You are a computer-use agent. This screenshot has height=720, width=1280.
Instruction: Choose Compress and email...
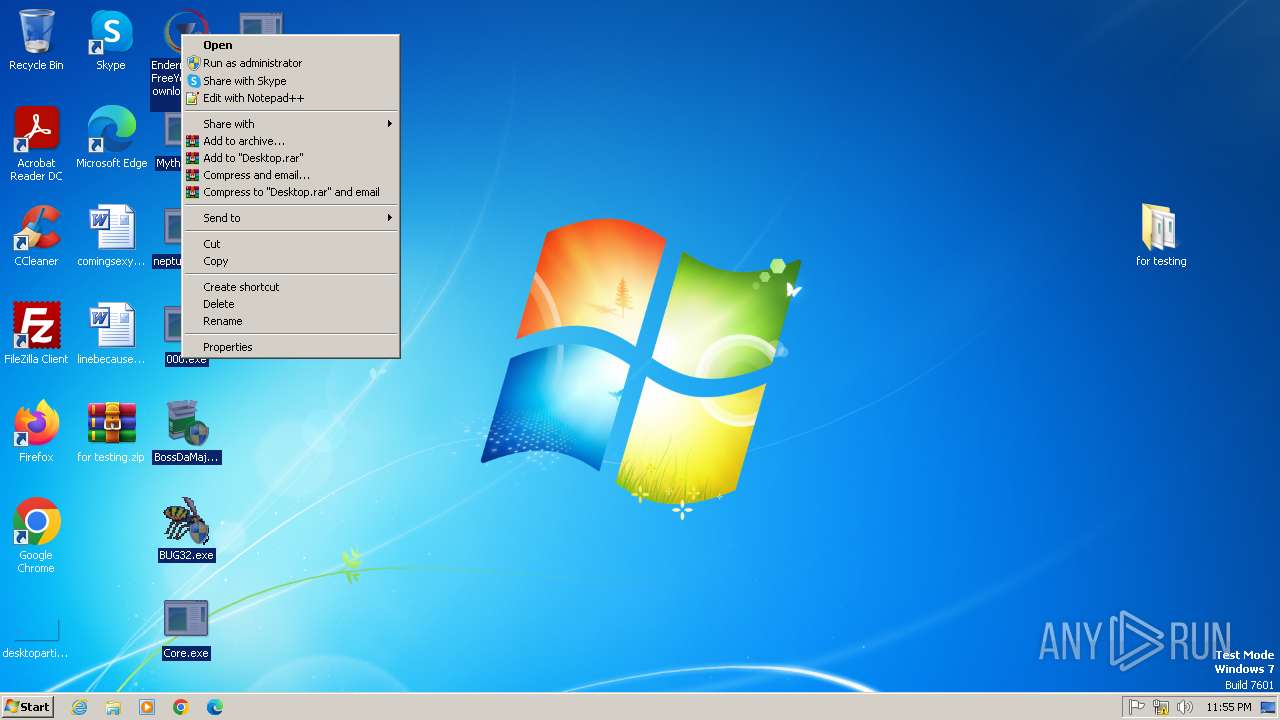(291, 175)
